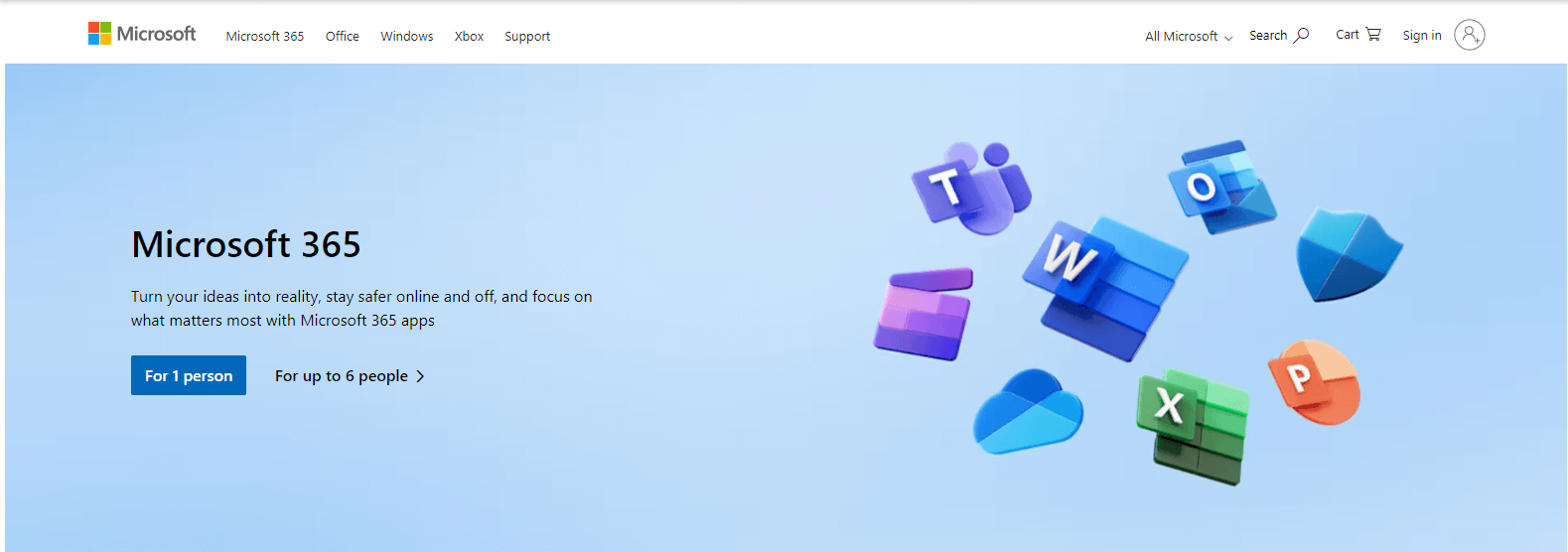Screen dimensions: 1568x552
Task: Open the Support nav link
Action: 527,36
